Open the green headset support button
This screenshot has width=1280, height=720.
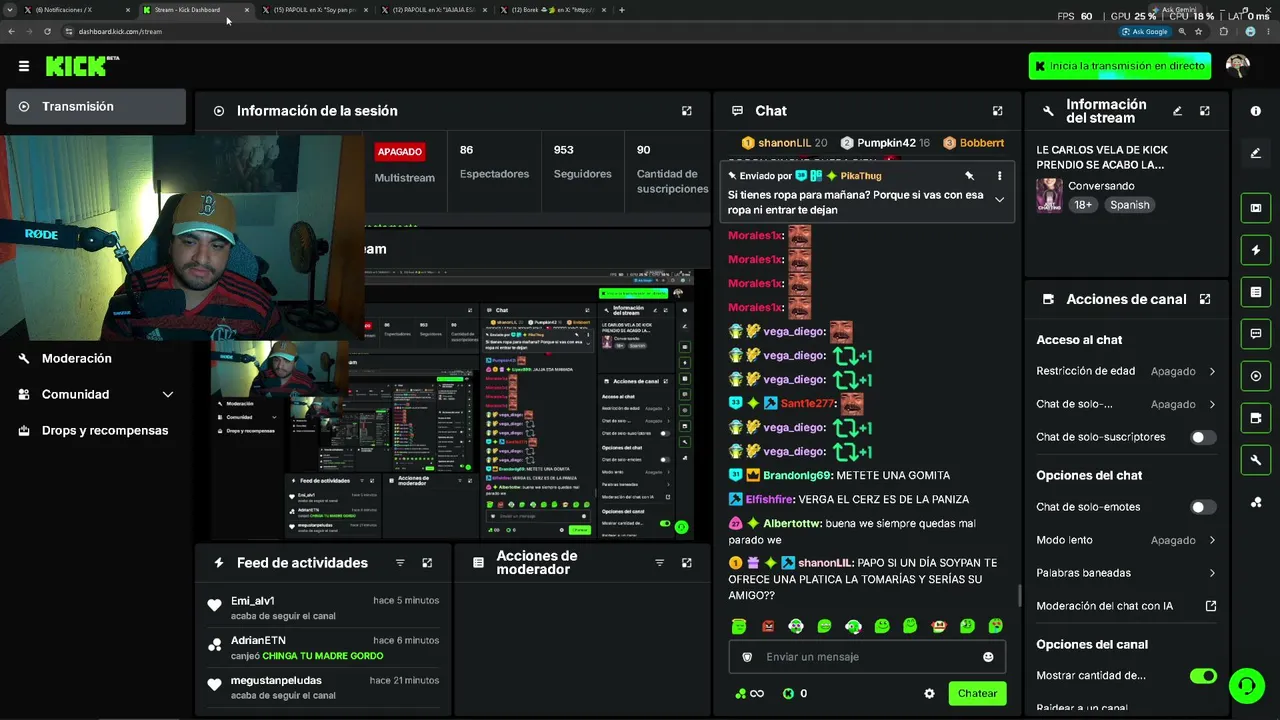(x=1247, y=686)
